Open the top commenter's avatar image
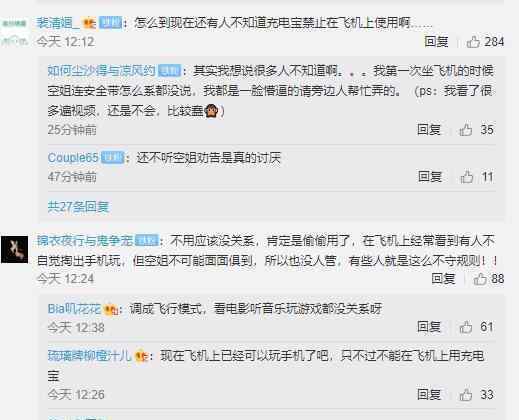 point(15,32)
